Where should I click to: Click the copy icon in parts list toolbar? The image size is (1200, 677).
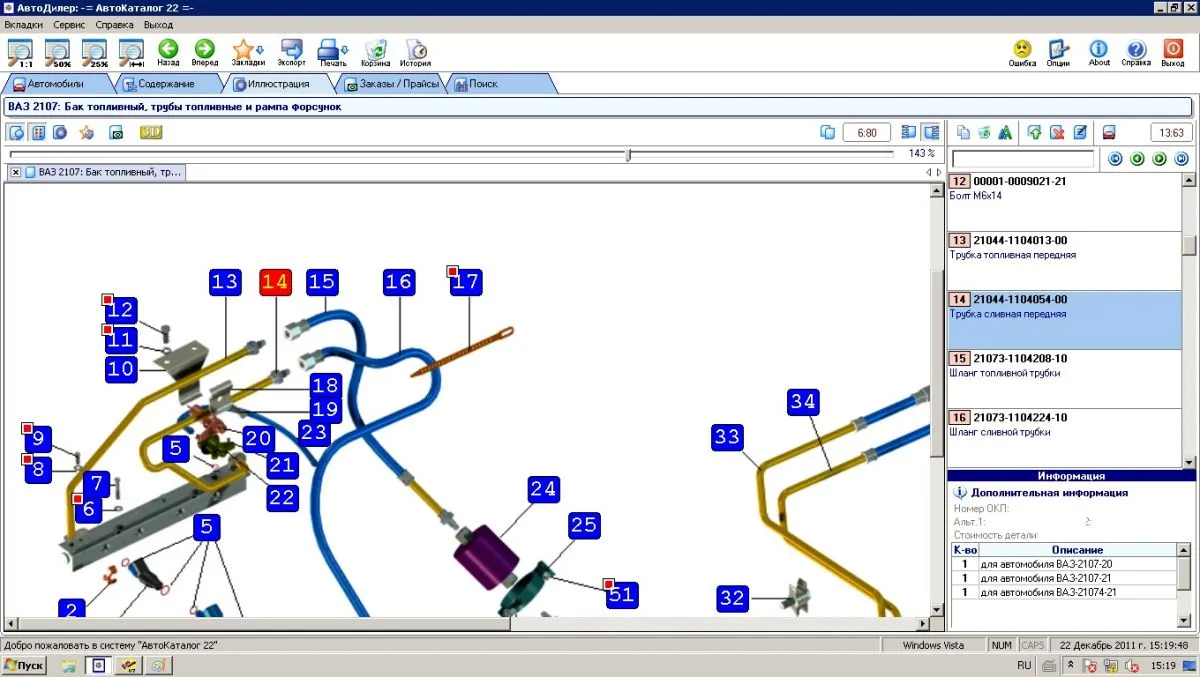click(x=963, y=132)
